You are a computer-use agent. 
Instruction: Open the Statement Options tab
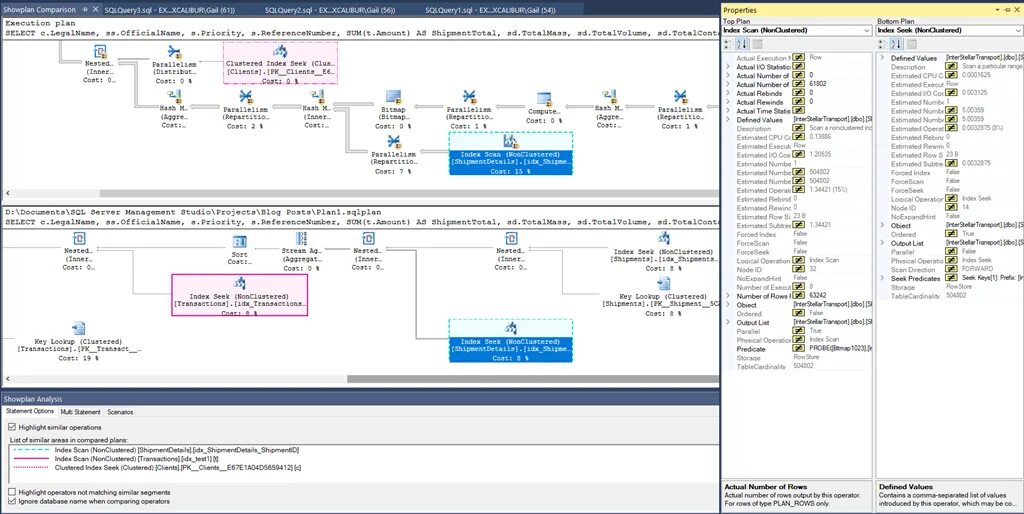click(30, 411)
